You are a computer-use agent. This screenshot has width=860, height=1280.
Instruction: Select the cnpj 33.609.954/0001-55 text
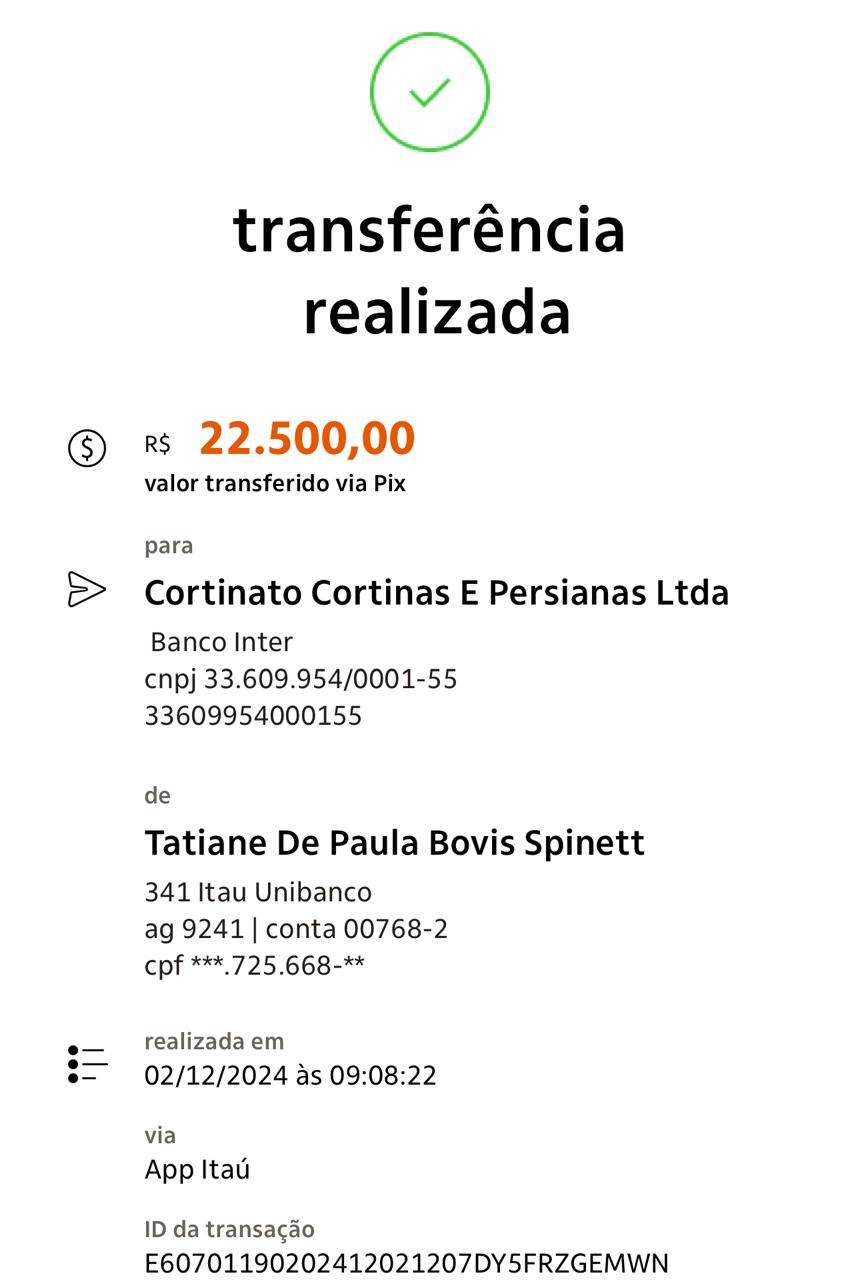click(301, 679)
